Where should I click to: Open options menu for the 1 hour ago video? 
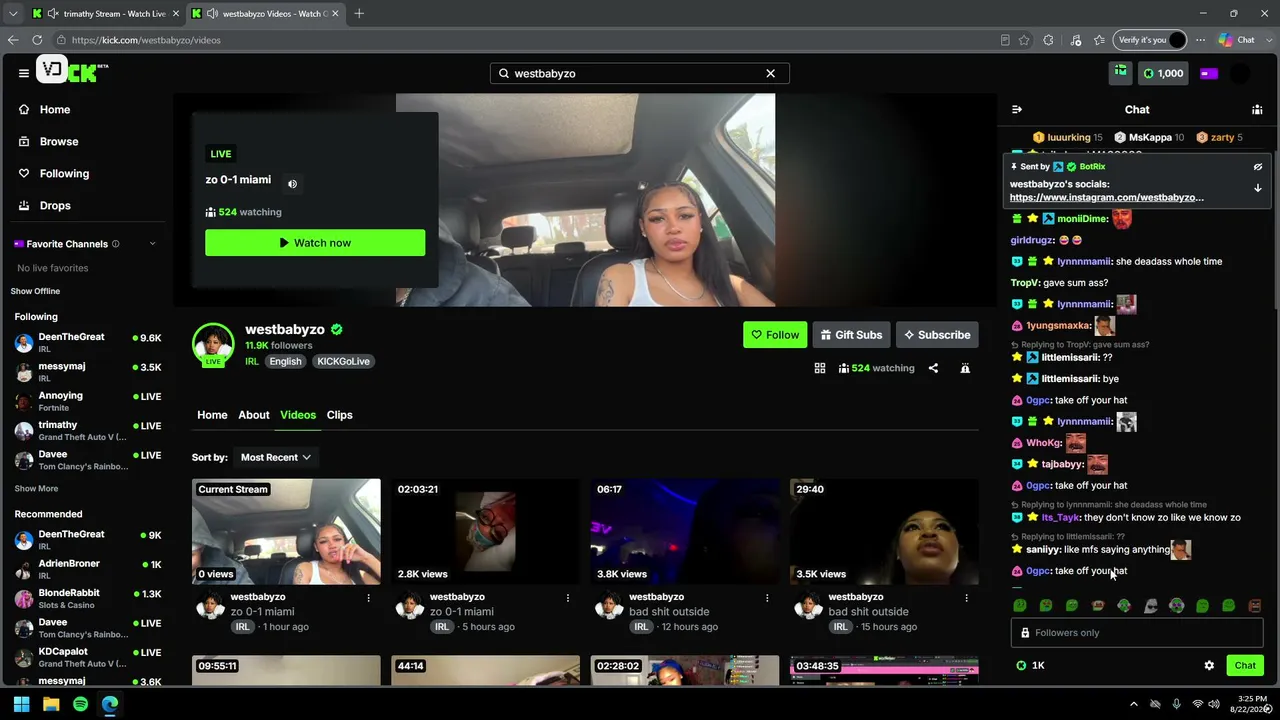[x=368, y=598]
